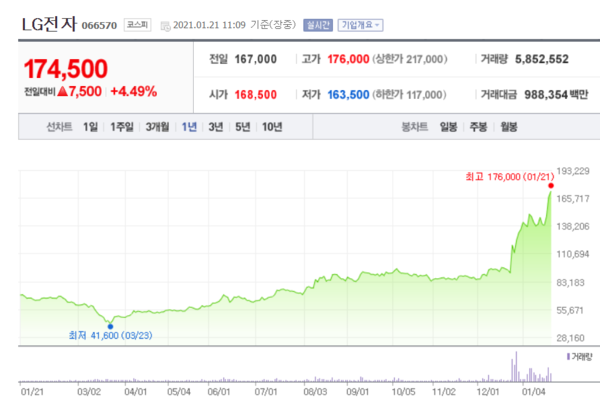The width and height of the screenshot is (600, 408).
Task: Open the 주봉 weekly candle chart
Action: [x=478, y=127]
